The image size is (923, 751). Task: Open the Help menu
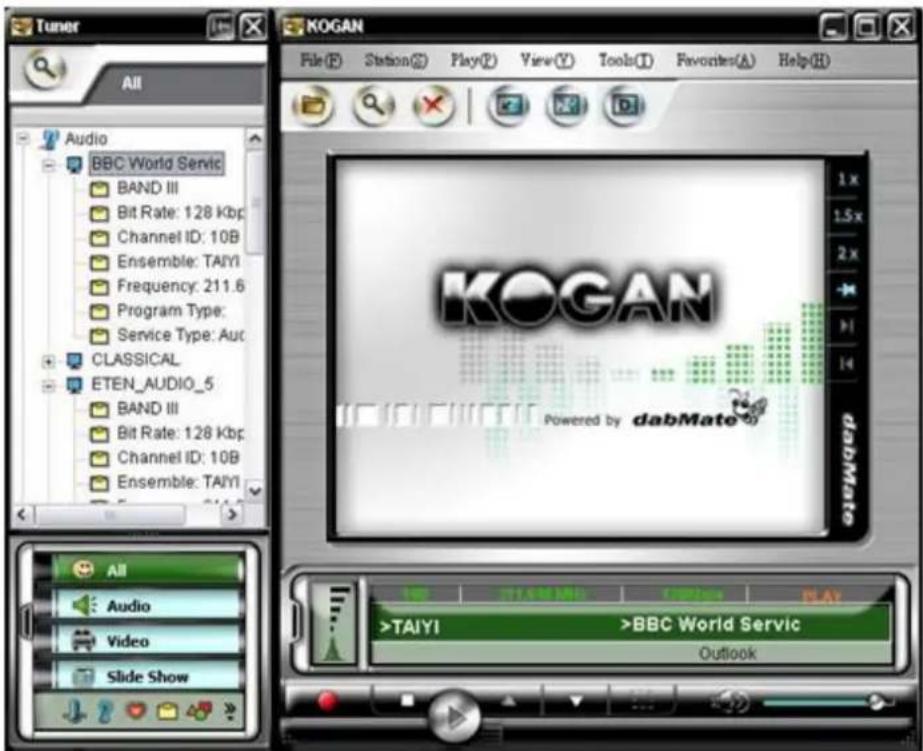point(804,60)
